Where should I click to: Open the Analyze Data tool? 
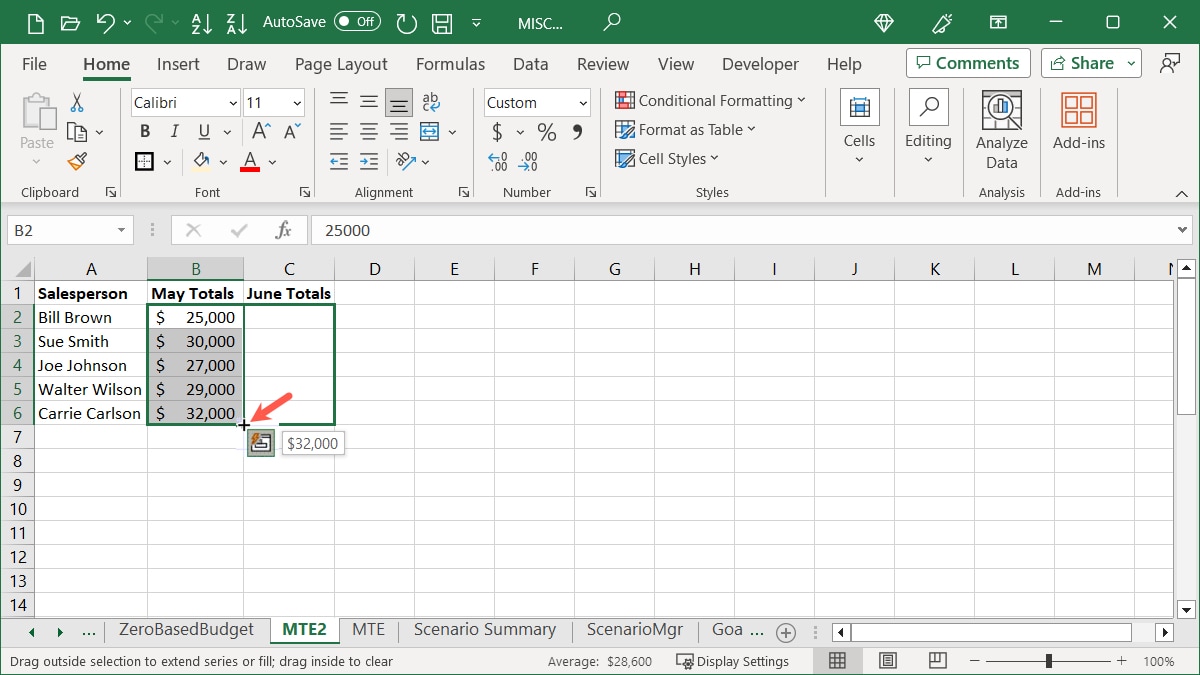[1001, 130]
